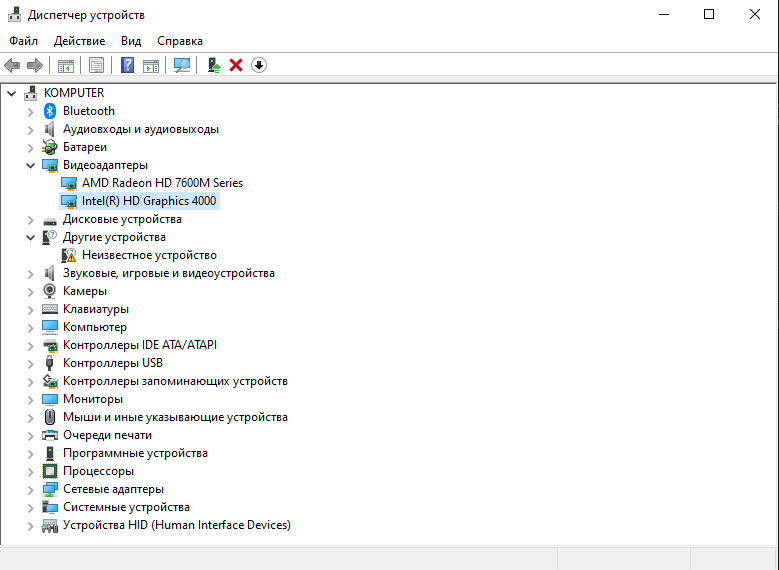Select Устройства HID (Human Interface Devices)
This screenshot has height=570, width=779.
click(177, 525)
